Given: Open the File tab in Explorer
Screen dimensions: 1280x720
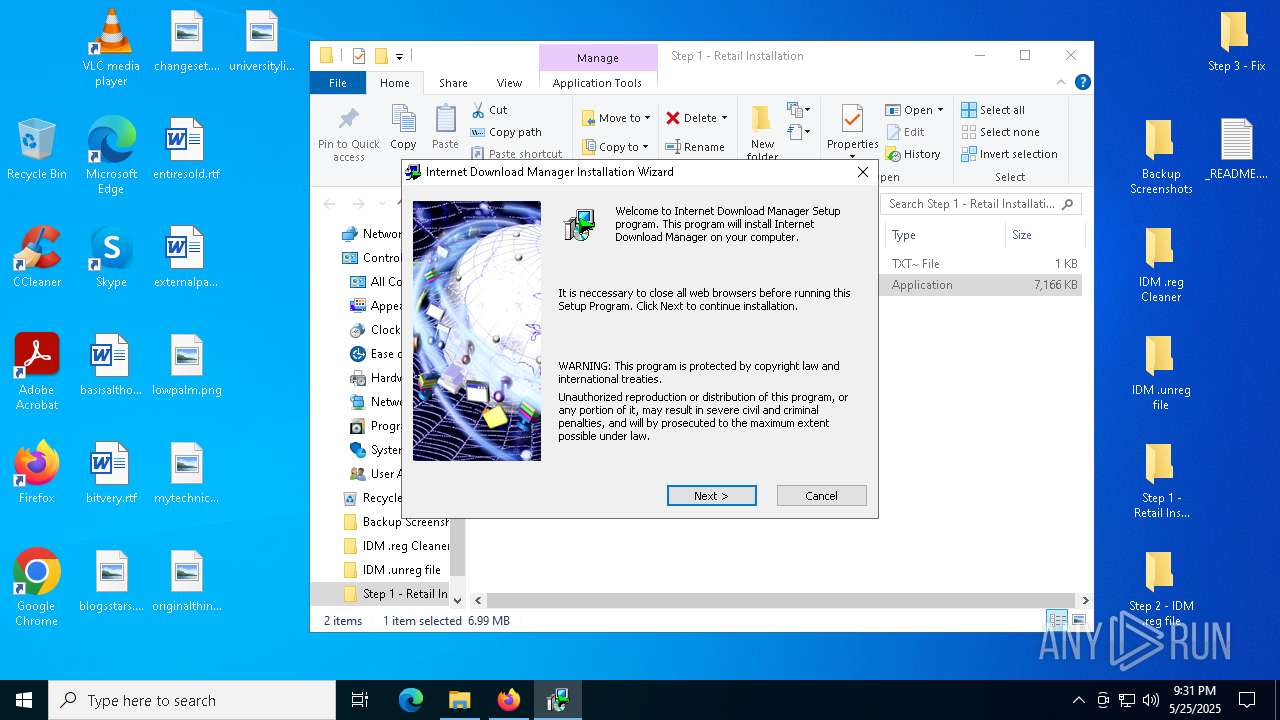Looking at the screenshot, I should (x=338, y=83).
